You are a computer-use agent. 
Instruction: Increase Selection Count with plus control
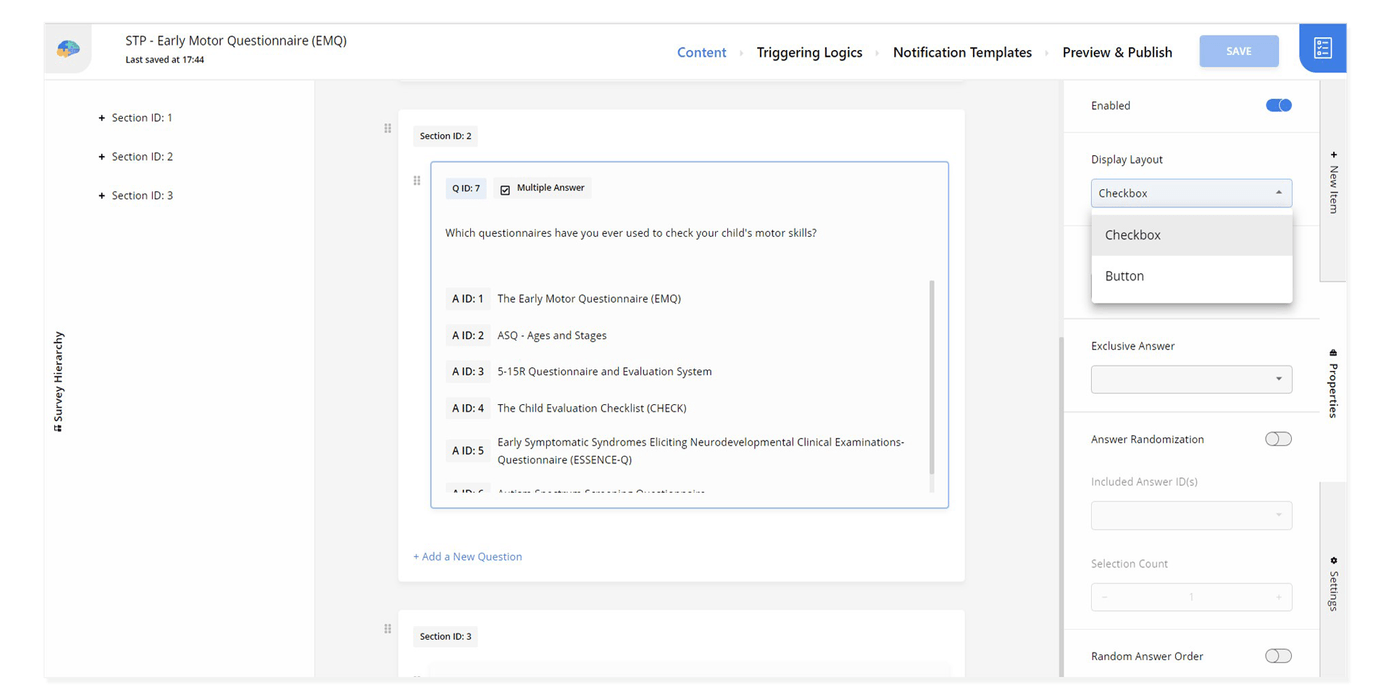1278,596
